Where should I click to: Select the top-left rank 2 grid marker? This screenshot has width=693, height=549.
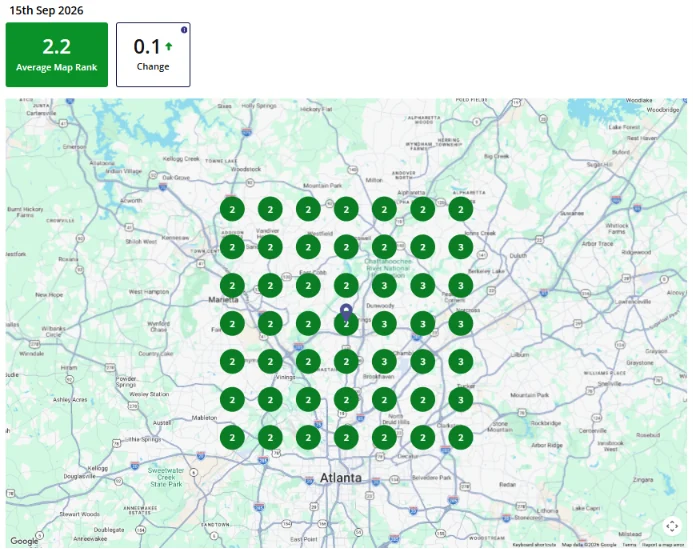(x=232, y=210)
